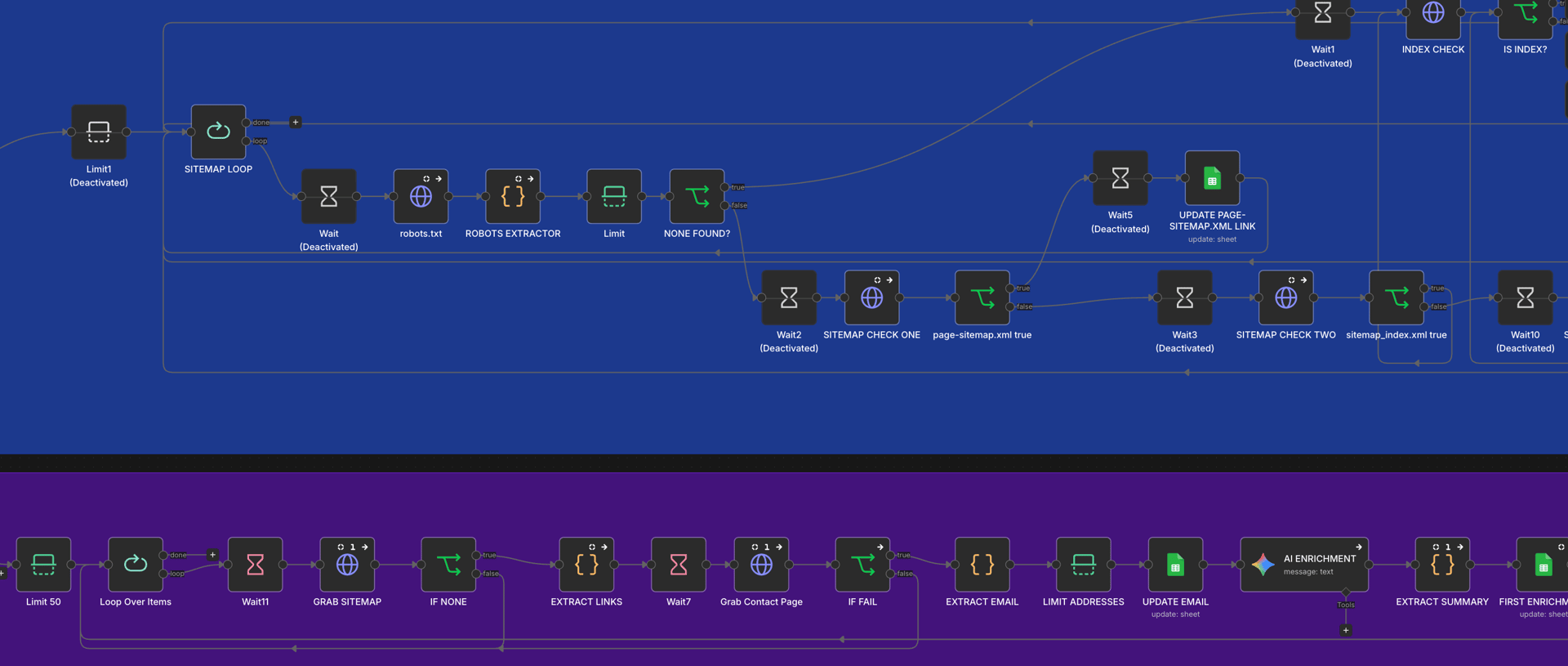This screenshot has height=666, width=1568.
Task: Select the deactivated Limit1 node
Action: [99, 132]
